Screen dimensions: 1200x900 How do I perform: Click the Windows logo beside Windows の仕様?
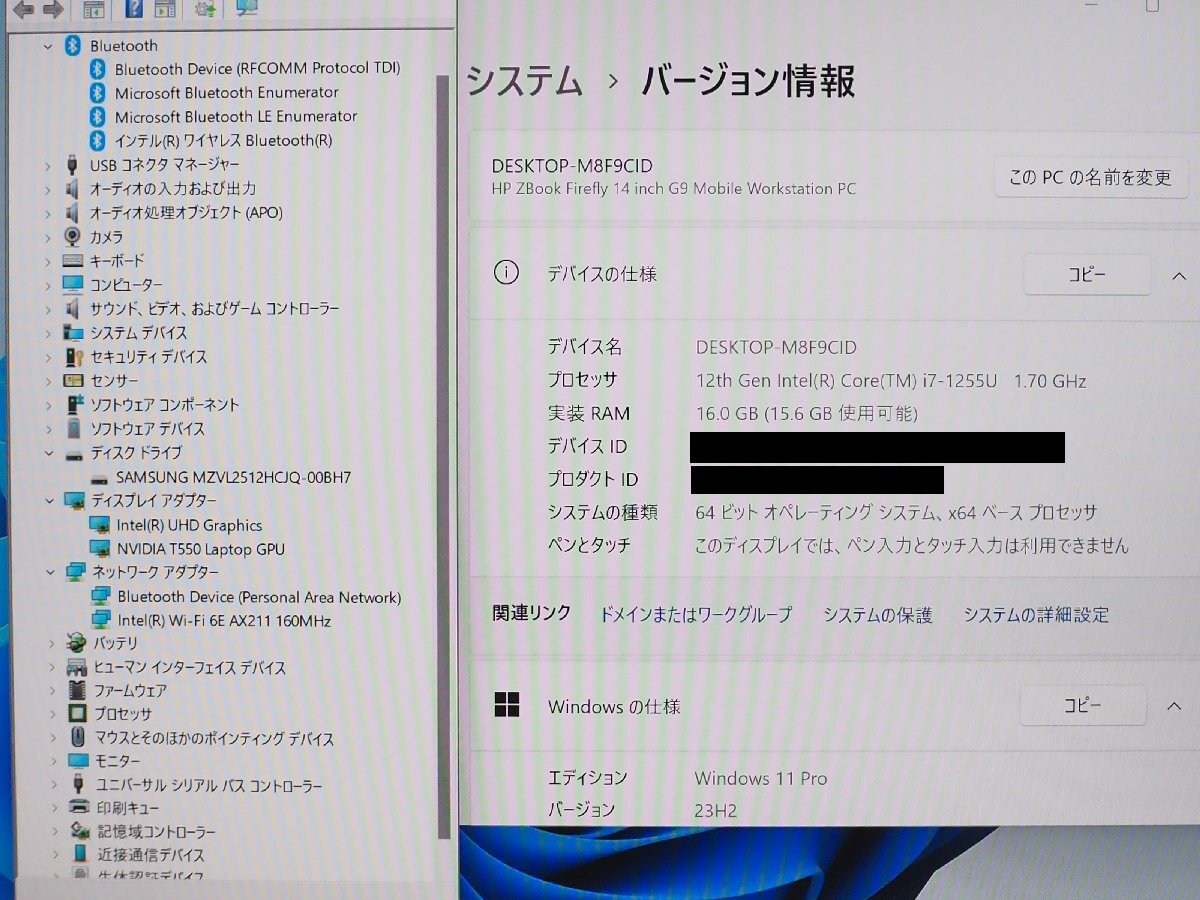tap(507, 705)
